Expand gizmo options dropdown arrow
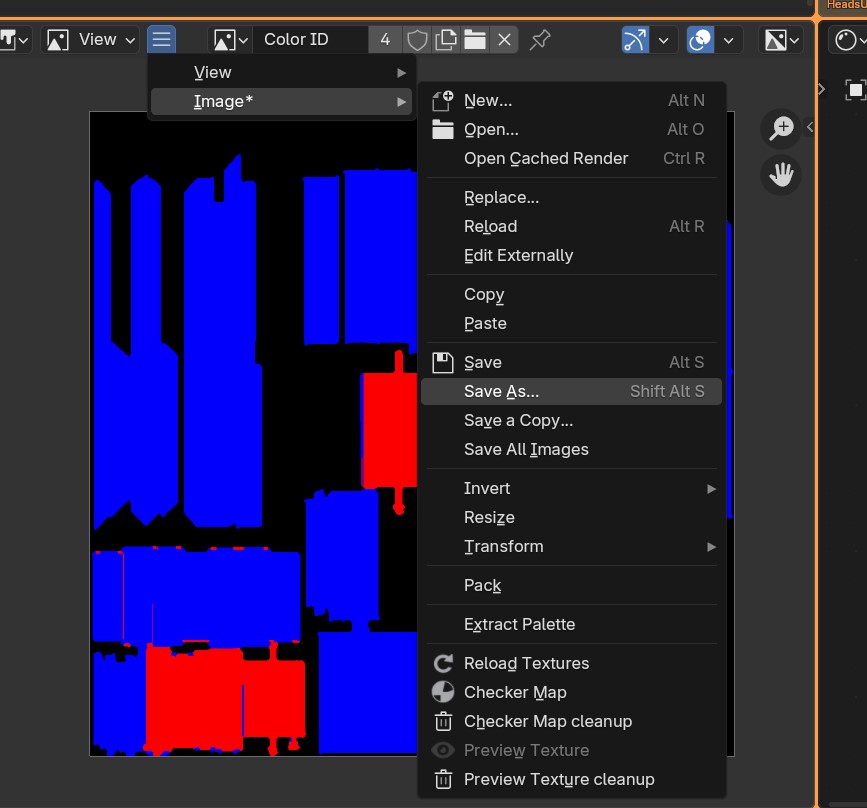Viewport: 867px width, 808px height. [x=664, y=40]
